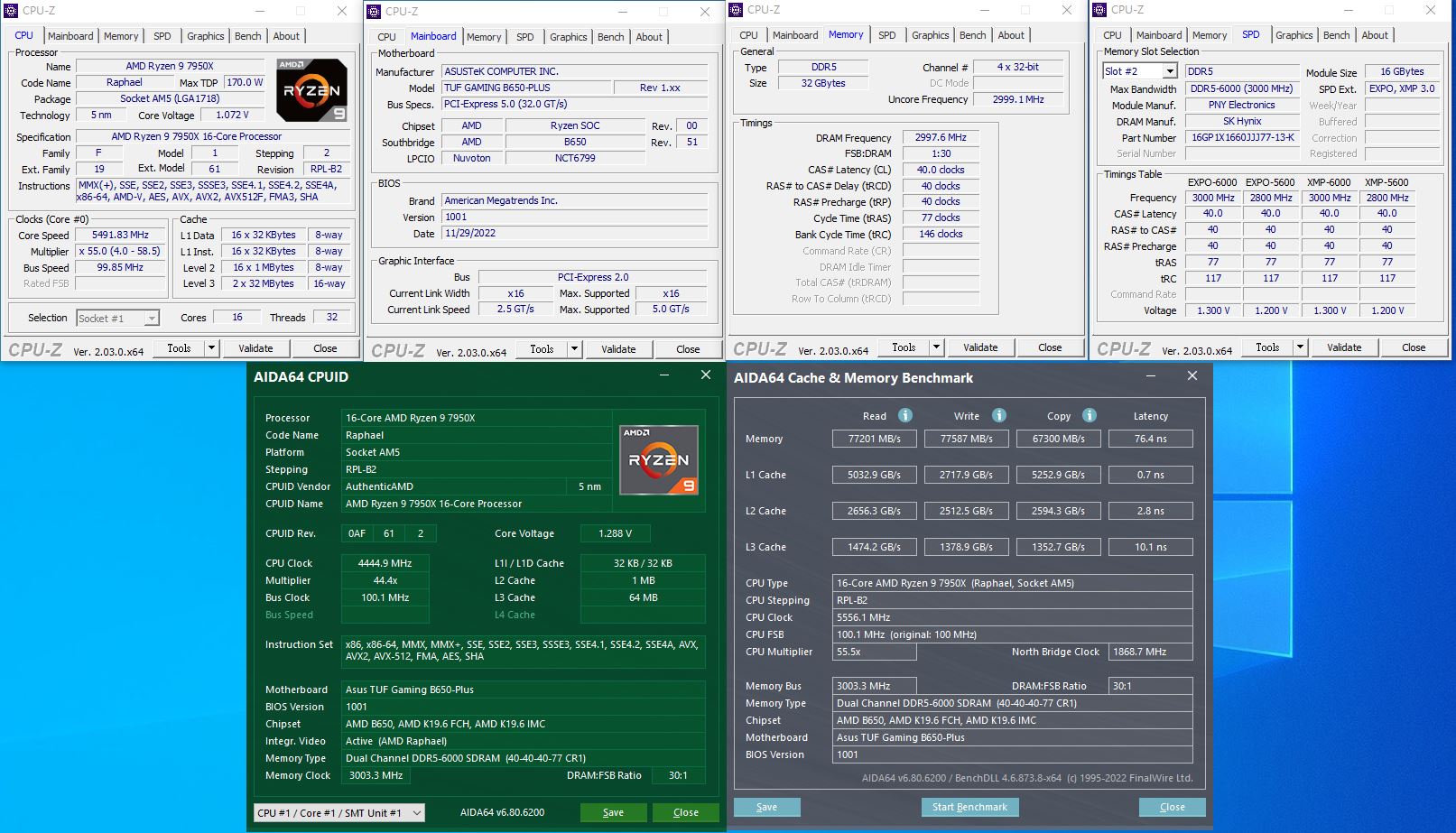Click the Memory Read value 77201 MB/s
Image resolution: width=1456 pixels, height=833 pixels.
(x=874, y=439)
